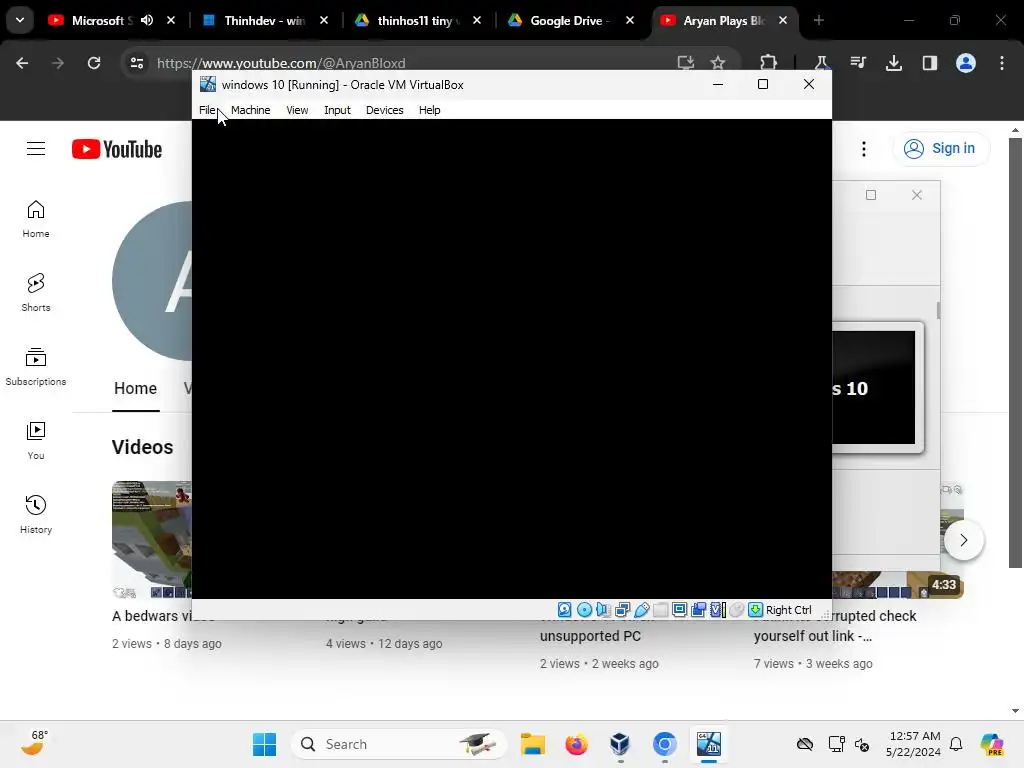Click the address bar URL

click(x=281, y=63)
